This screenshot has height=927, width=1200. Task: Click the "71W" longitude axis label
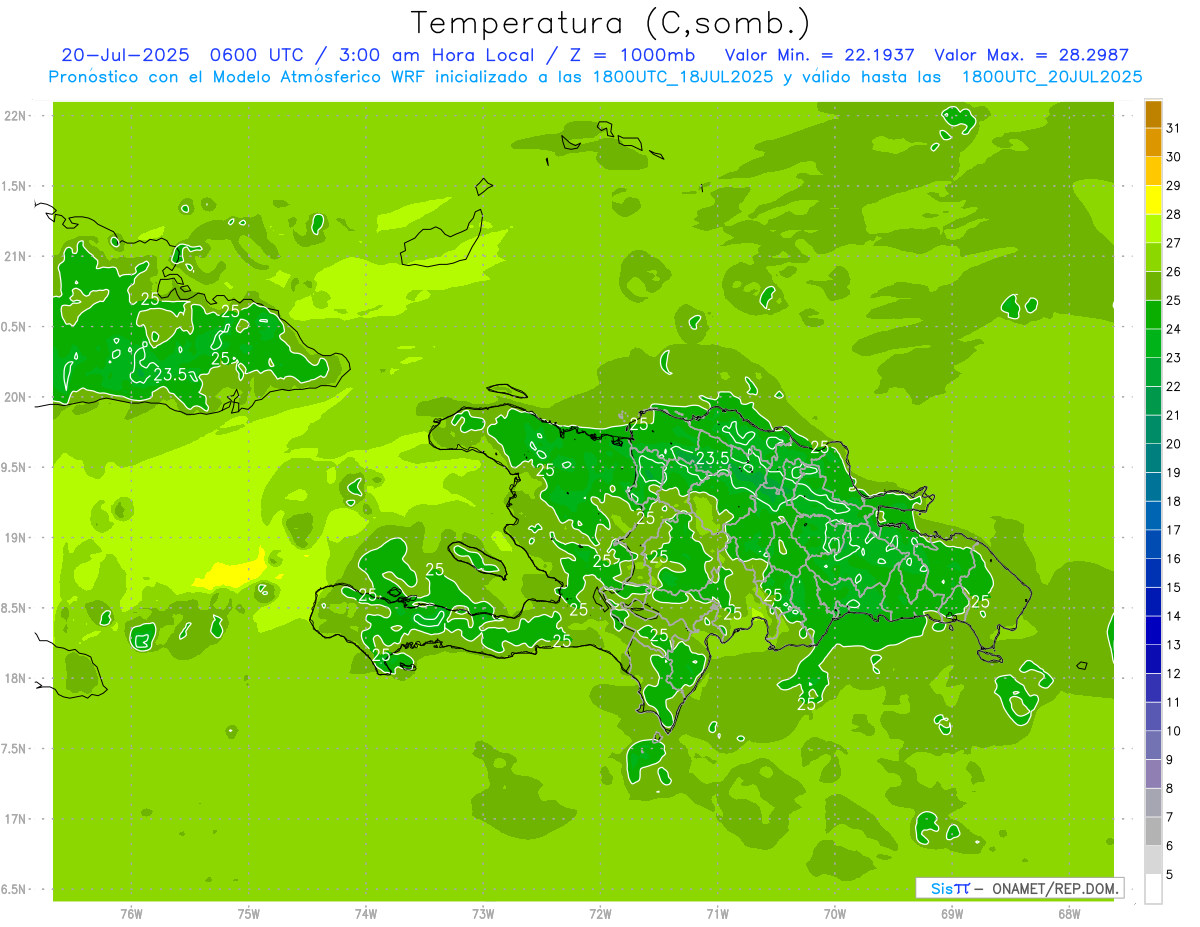coord(717,914)
